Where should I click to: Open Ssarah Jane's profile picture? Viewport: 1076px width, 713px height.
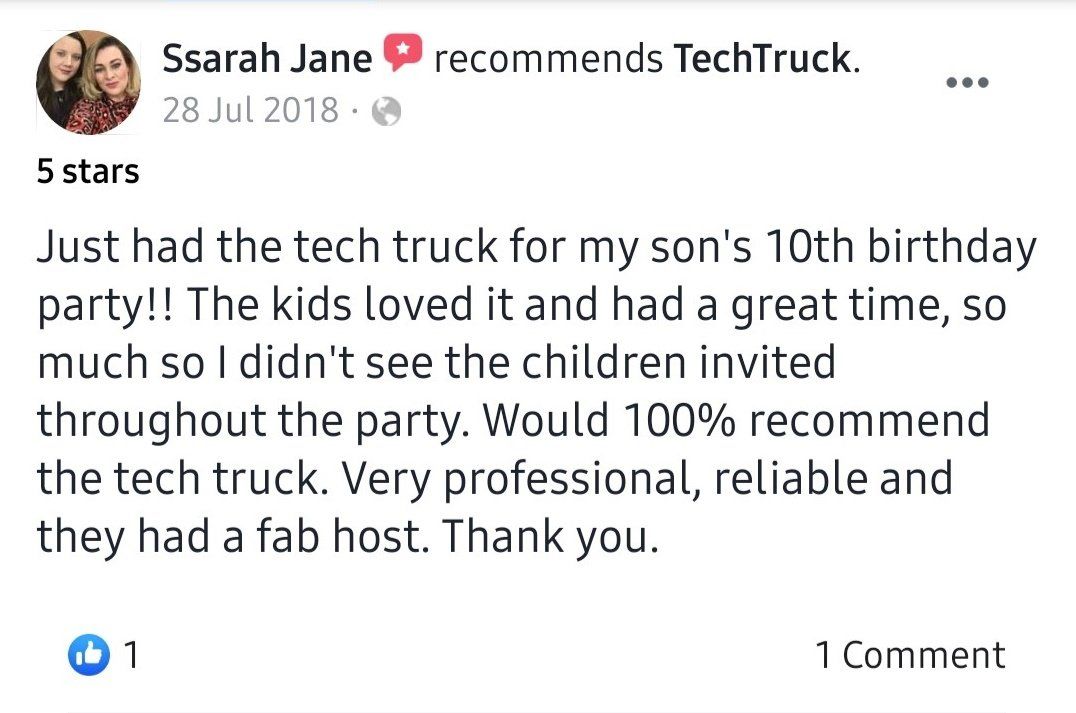(88, 82)
